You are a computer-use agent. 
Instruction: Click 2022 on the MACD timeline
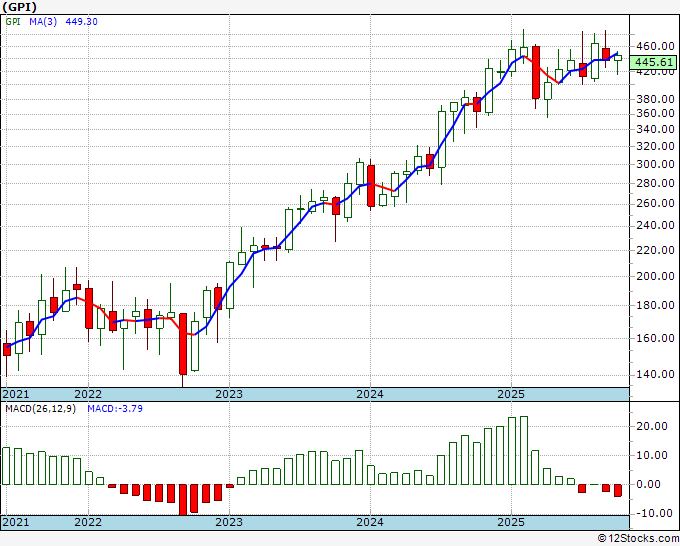(x=88, y=522)
